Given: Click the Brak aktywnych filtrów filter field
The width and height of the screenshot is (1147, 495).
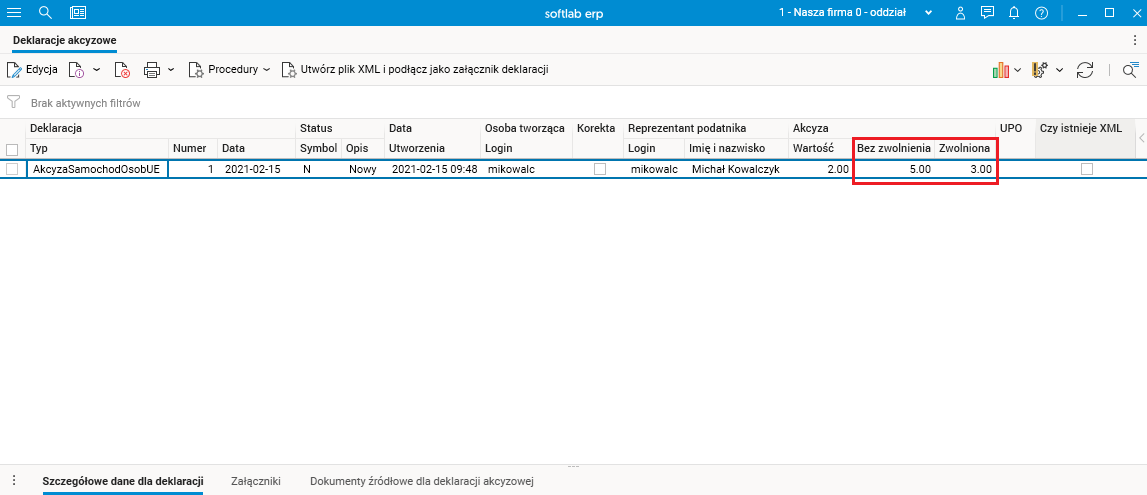Looking at the screenshot, I should [86, 103].
